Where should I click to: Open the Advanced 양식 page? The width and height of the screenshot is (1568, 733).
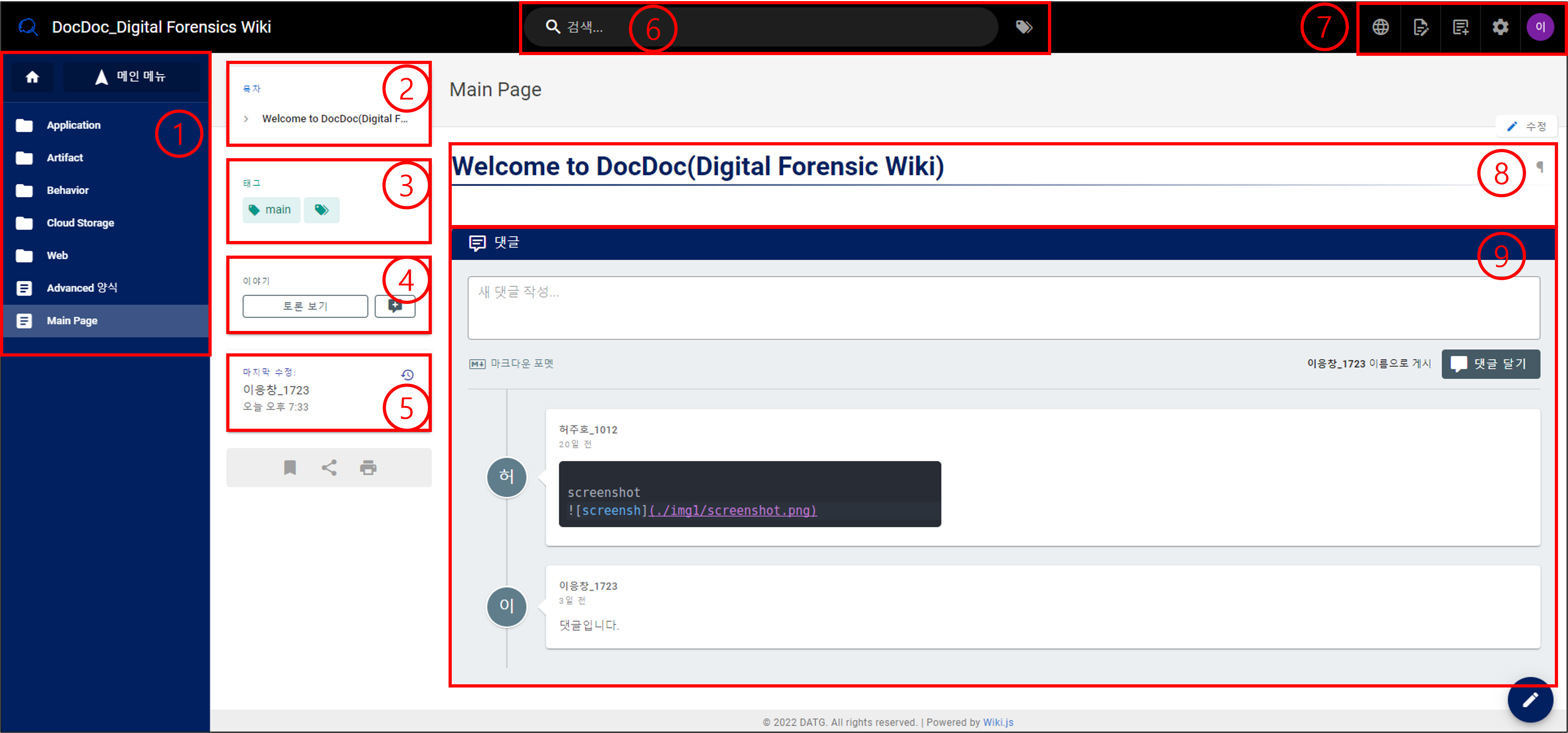pos(106,288)
